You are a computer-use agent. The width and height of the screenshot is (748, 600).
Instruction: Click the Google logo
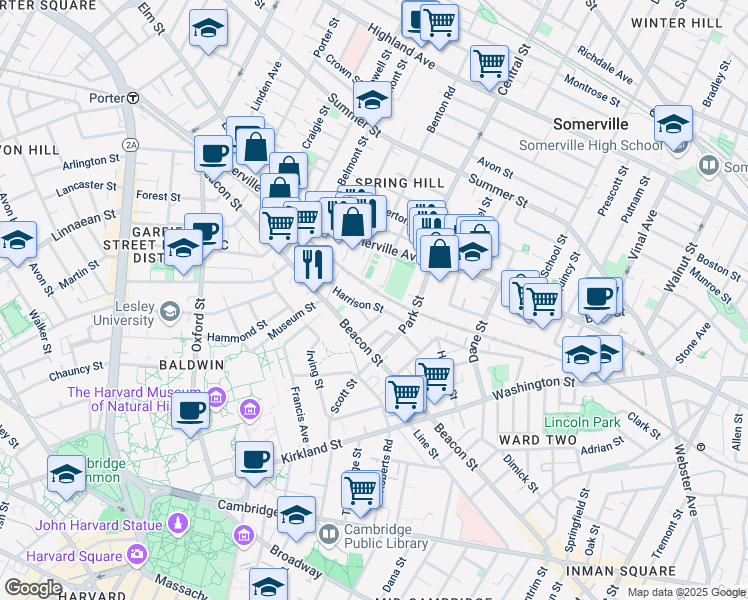coord(33,588)
